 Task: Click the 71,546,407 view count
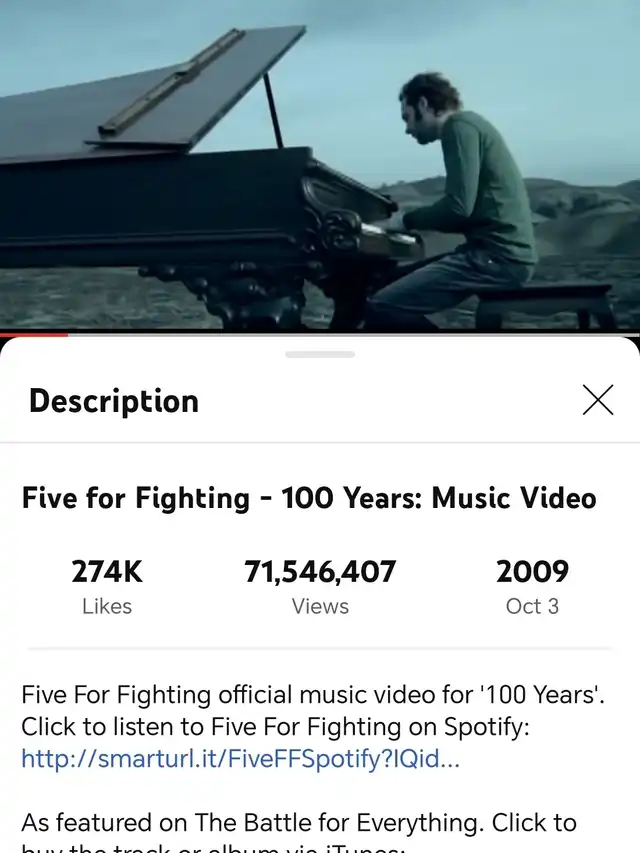coord(320,572)
